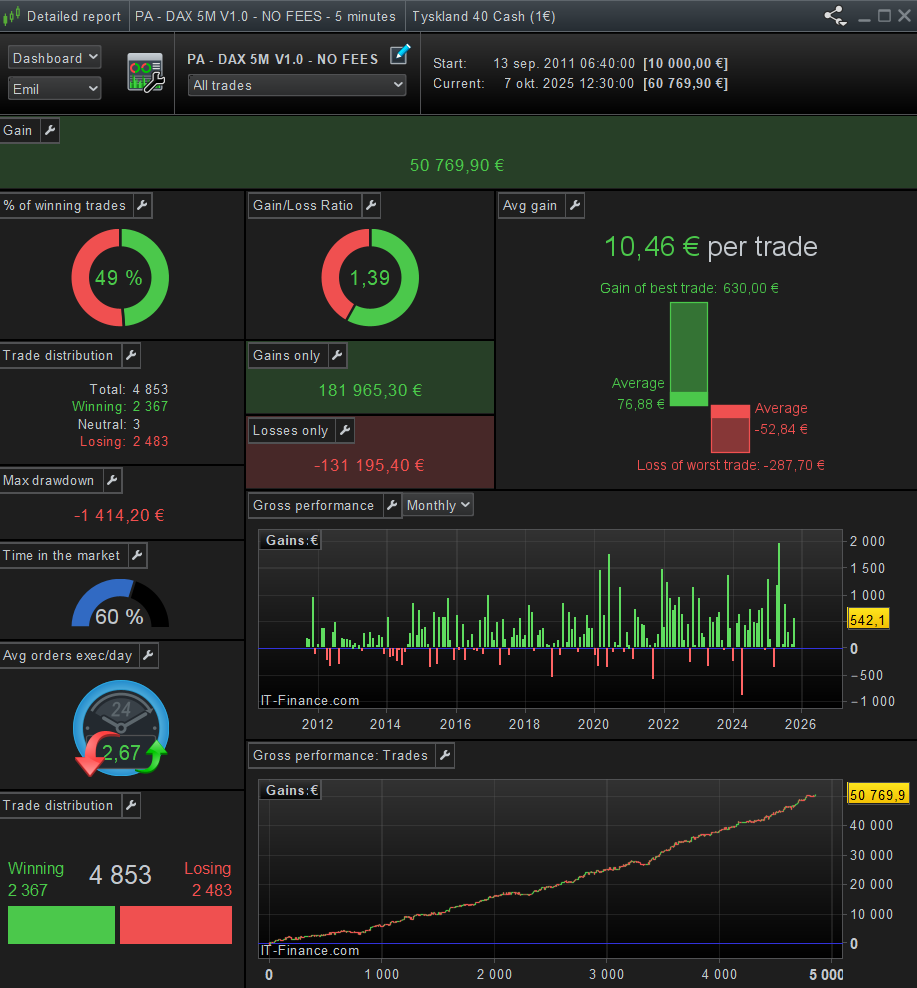Viewport: 917px width, 988px height.
Task: Open the Emil dropdown selector
Action: (x=55, y=89)
